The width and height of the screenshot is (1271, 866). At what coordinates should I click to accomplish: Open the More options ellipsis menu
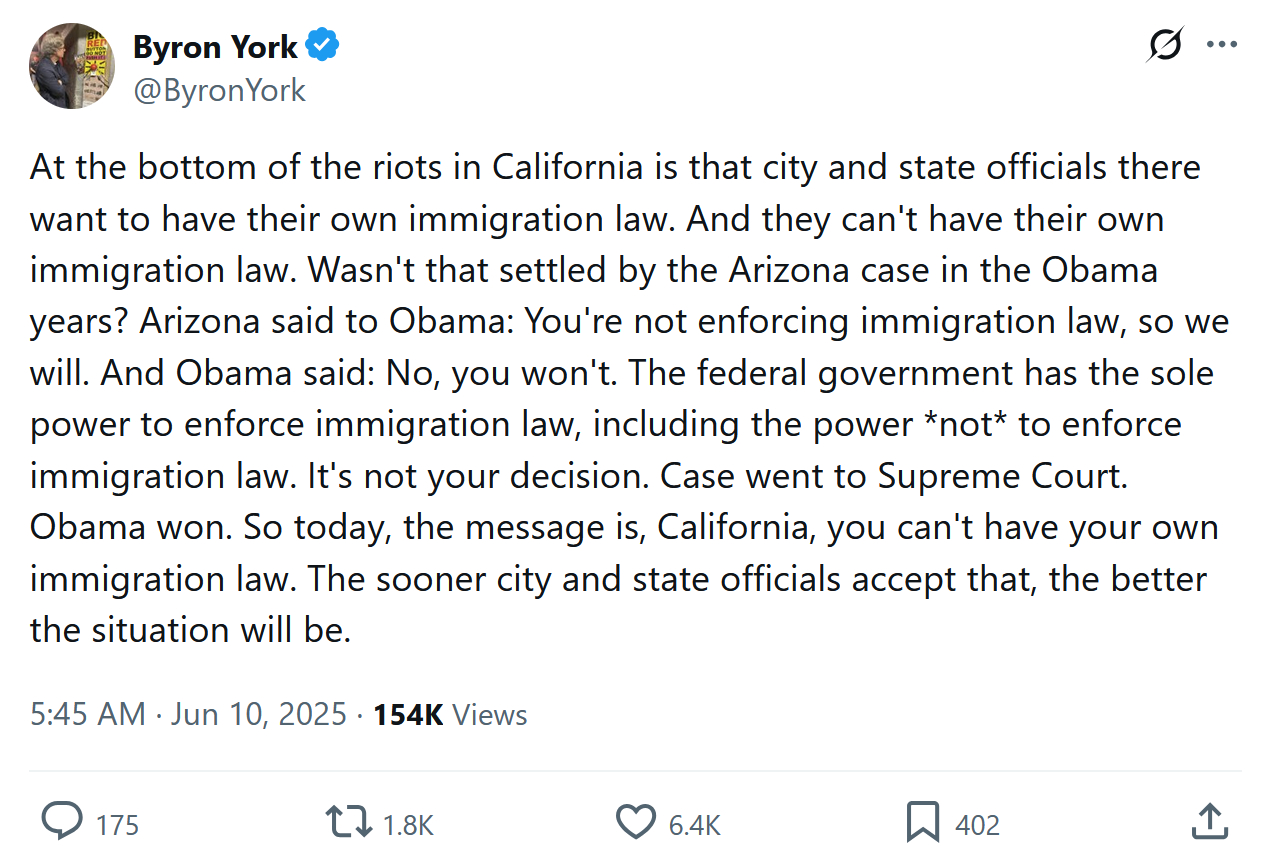[x=1222, y=45]
